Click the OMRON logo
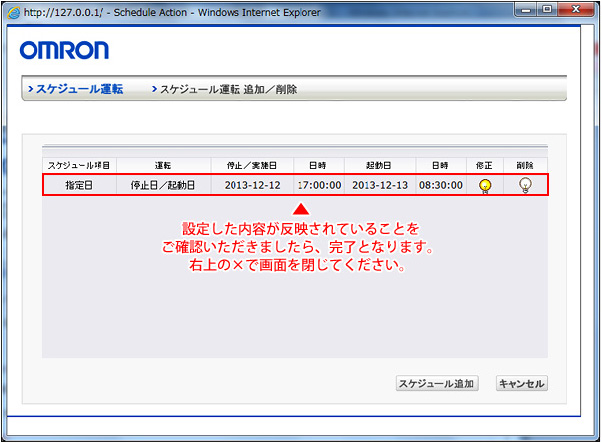The height and width of the screenshot is (443, 602). tap(64, 50)
